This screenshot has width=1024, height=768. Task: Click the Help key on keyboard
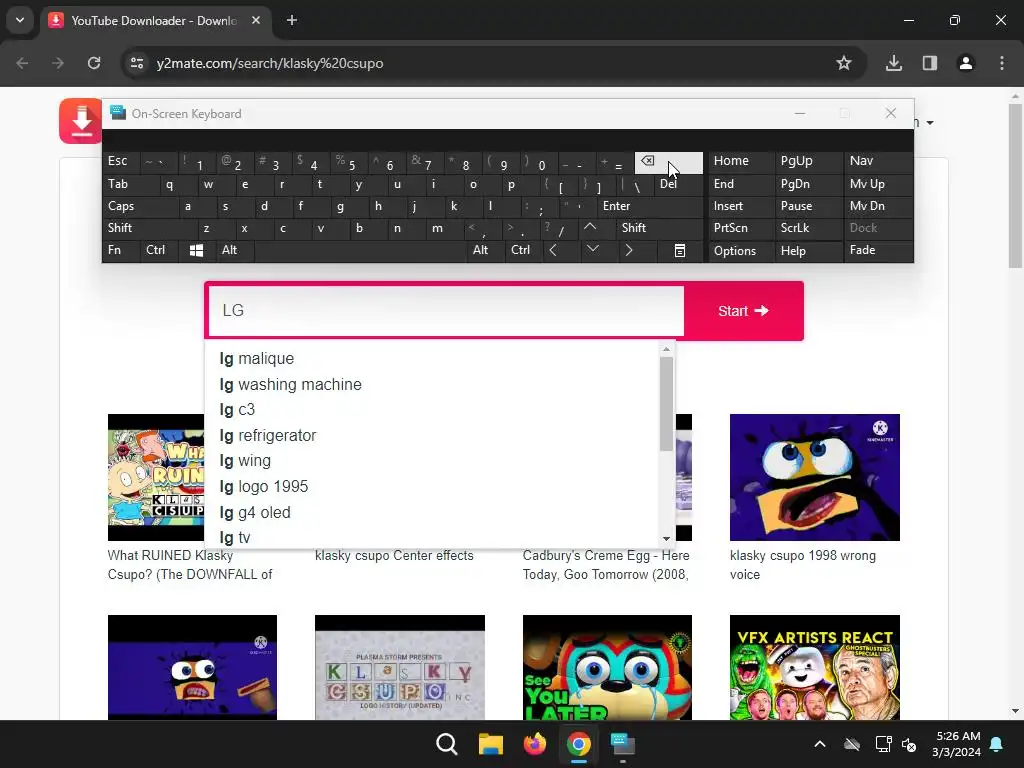pyautogui.click(x=808, y=251)
